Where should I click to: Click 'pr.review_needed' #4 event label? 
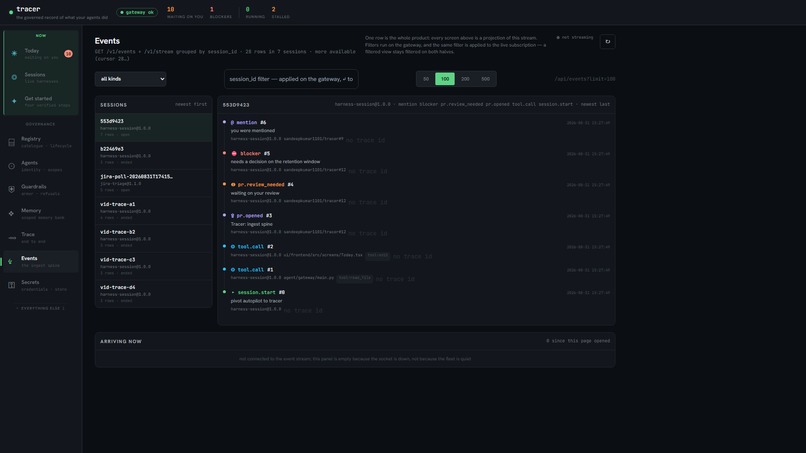point(261,185)
